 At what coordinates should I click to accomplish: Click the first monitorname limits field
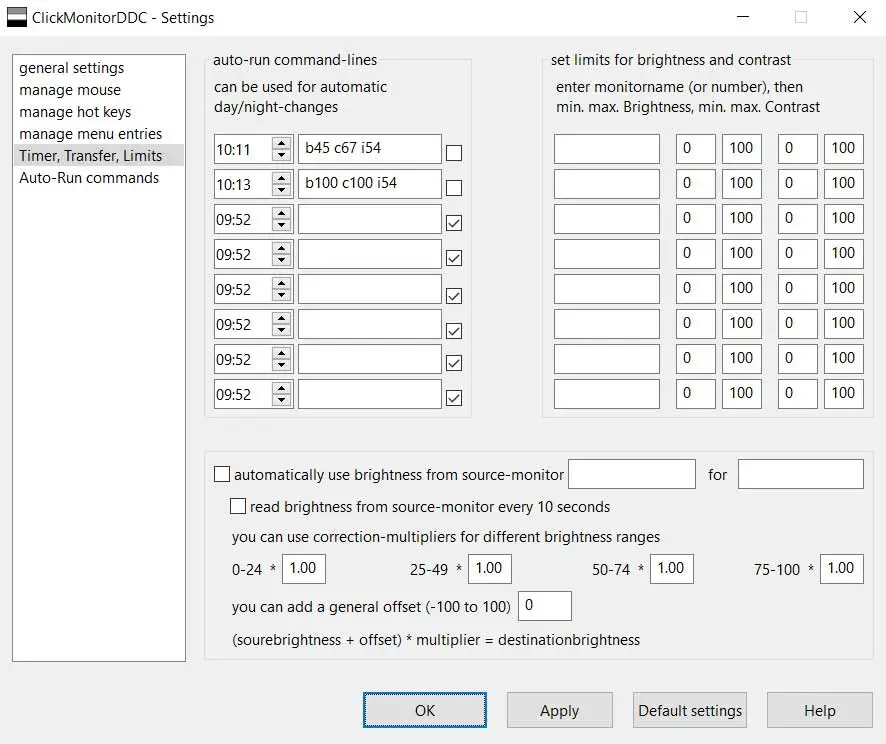pos(607,149)
